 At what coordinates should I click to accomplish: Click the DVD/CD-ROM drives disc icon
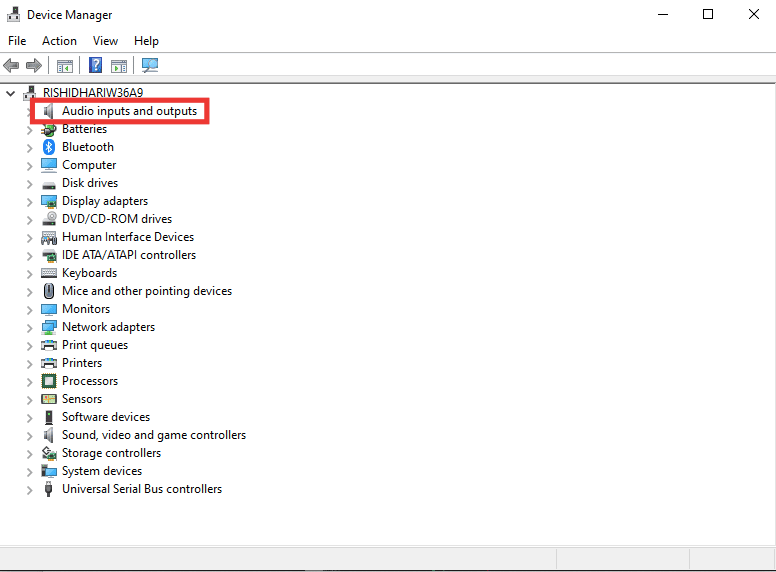click(x=48, y=219)
